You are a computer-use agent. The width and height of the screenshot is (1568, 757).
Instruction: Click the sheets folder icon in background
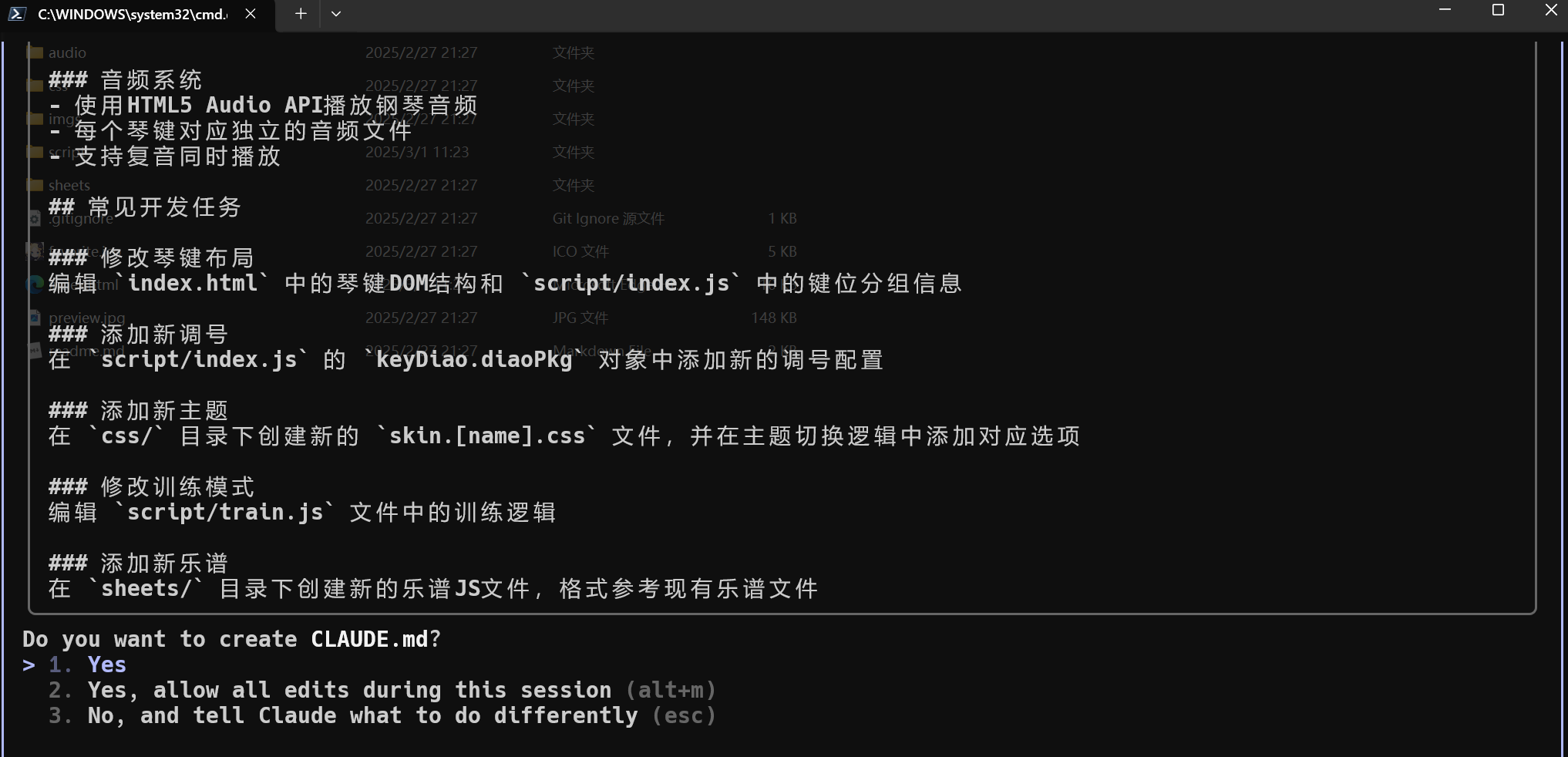(x=35, y=185)
